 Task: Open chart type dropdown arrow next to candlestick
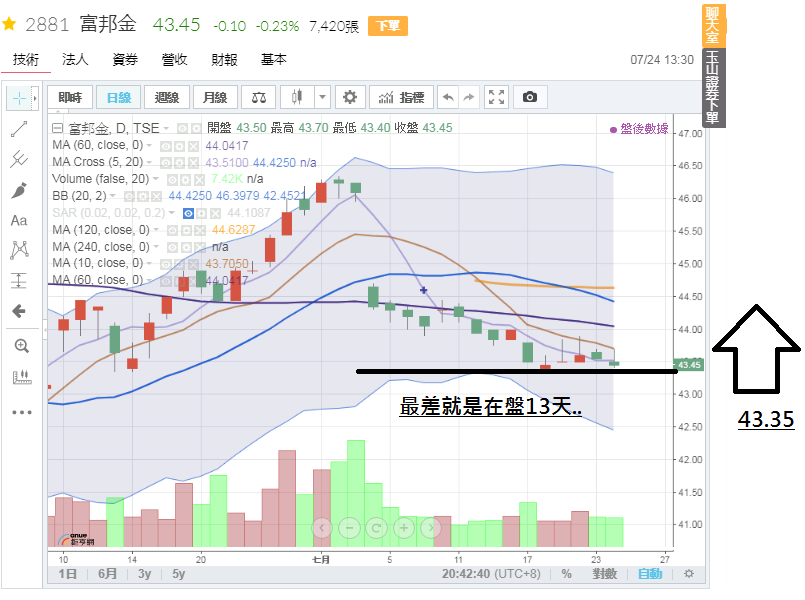(x=322, y=97)
